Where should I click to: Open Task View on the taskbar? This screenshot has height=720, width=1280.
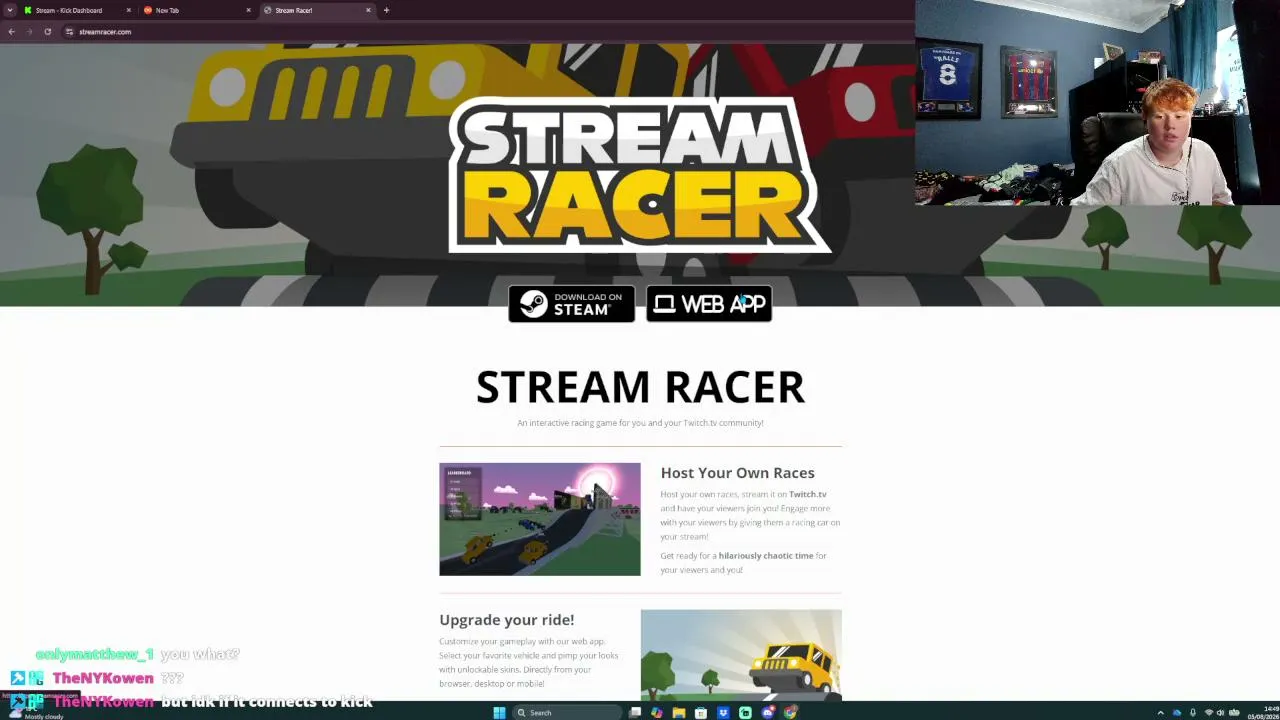[x=635, y=712]
